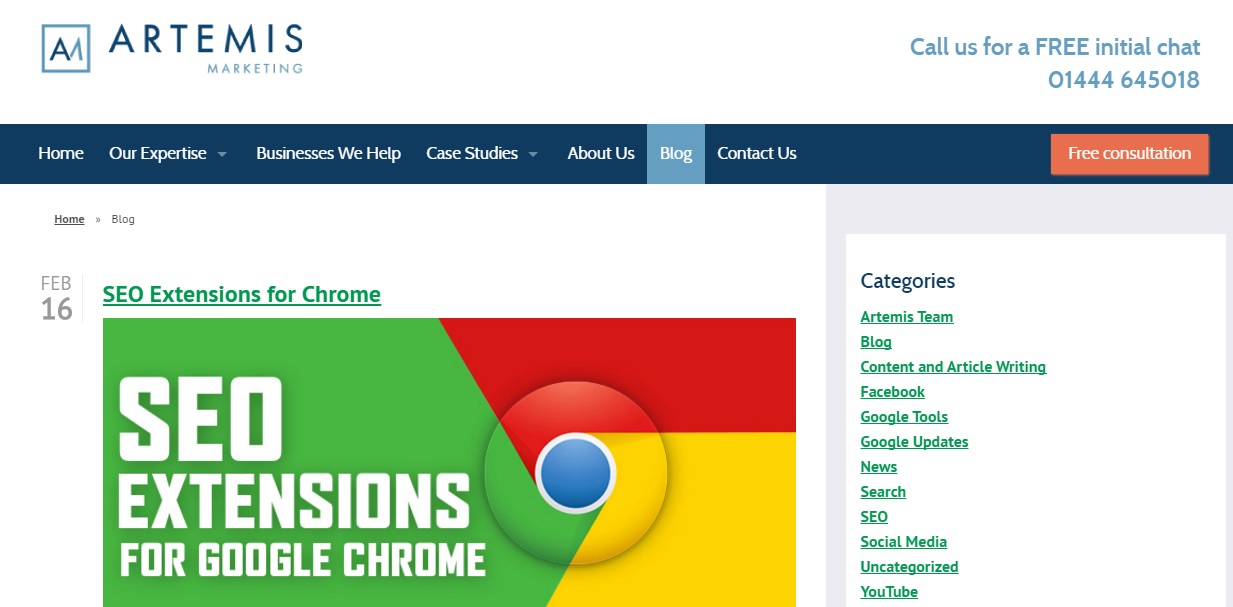Click the Free consultation button
1233x607 pixels.
(1130, 154)
